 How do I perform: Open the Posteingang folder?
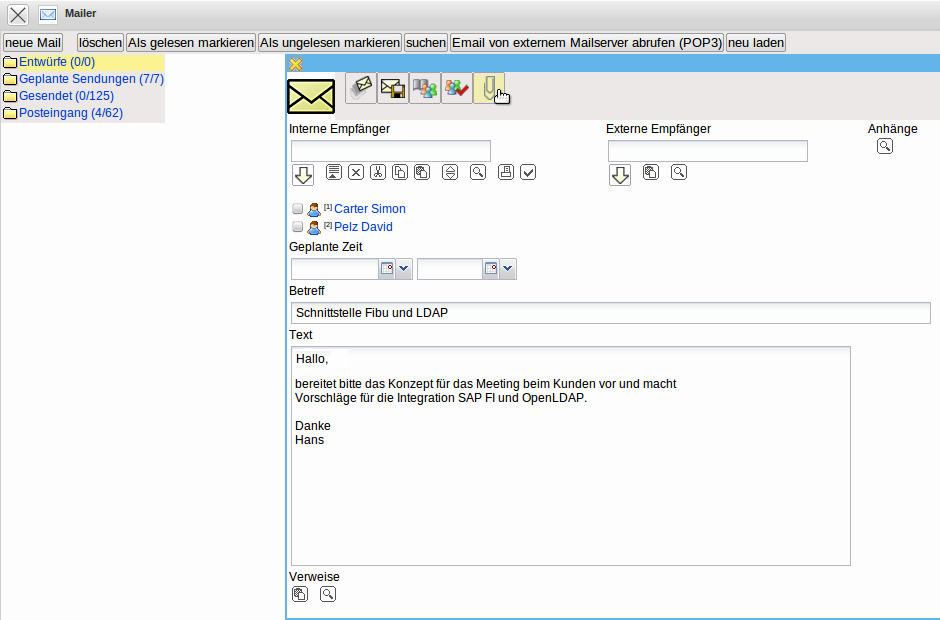[71, 113]
